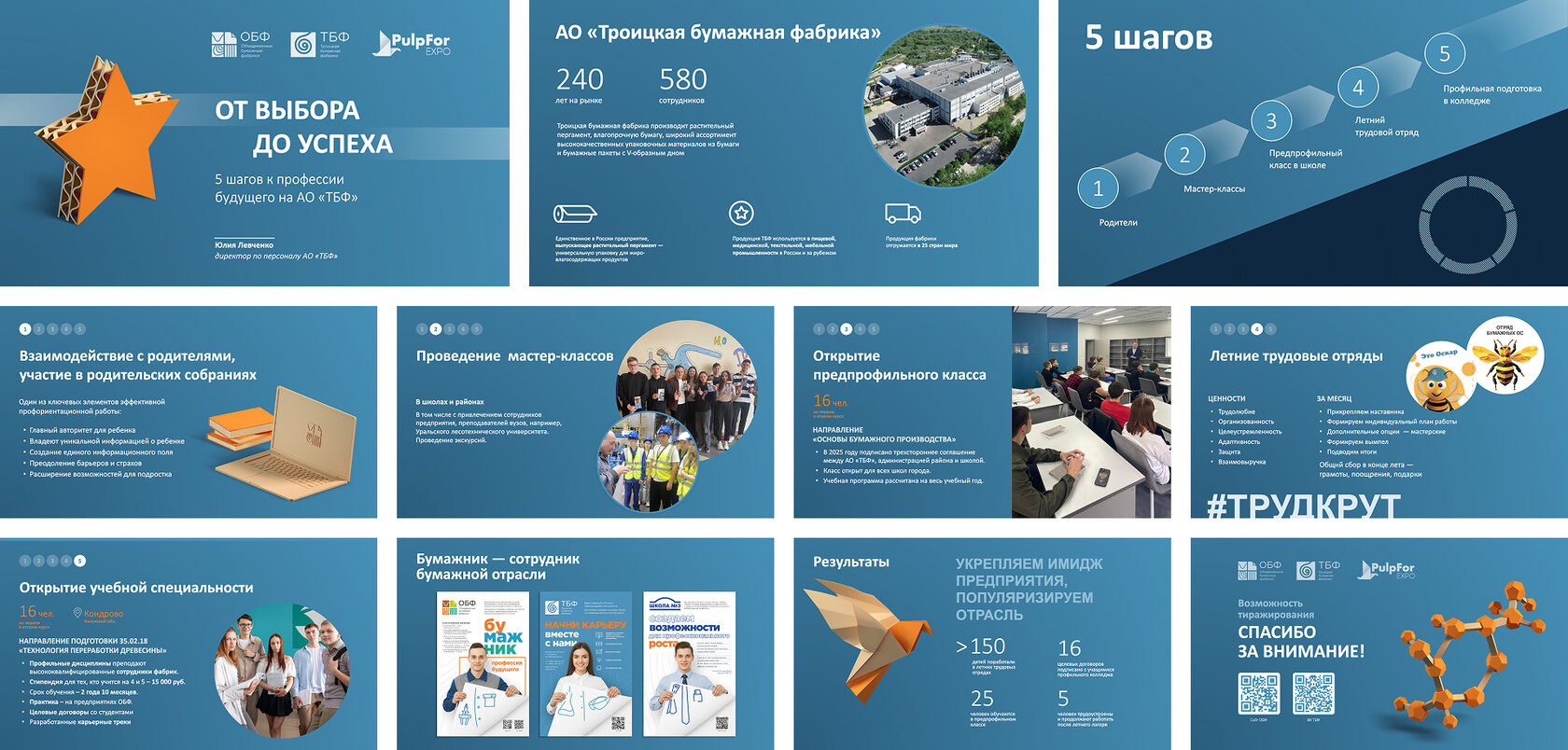Click the 5 шагов heading
The width and height of the screenshot is (1568, 750).
click(x=1149, y=37)
